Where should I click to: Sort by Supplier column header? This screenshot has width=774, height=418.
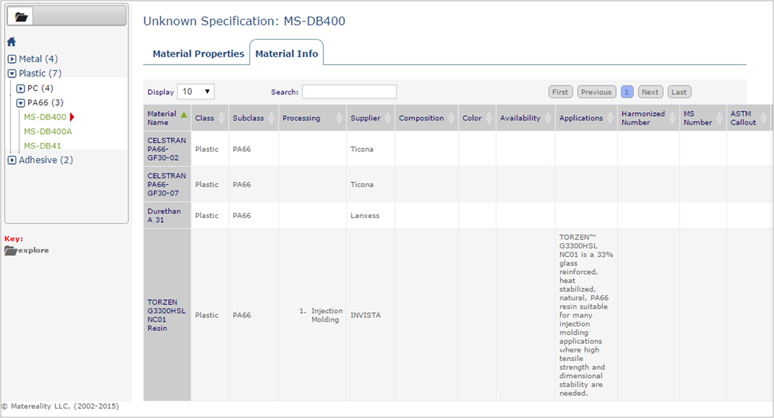pyautogui.click(x=370, y=118)
